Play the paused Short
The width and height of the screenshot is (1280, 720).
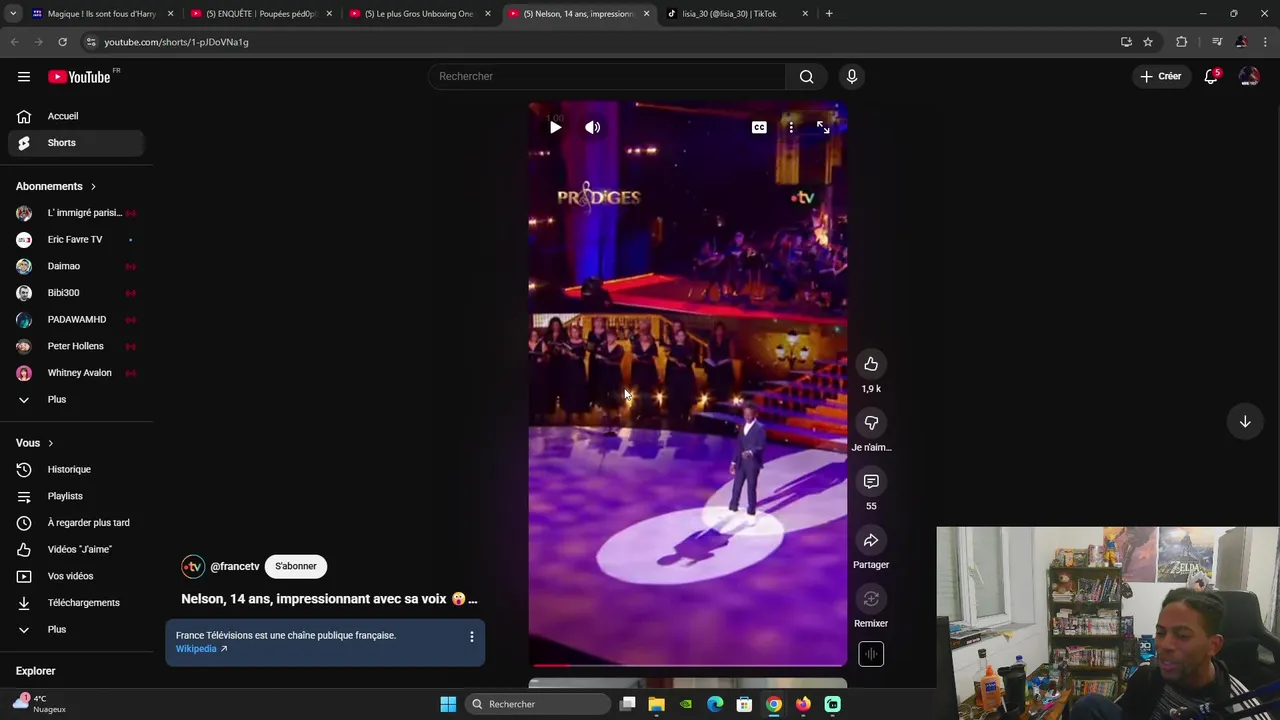[x=555, y=127]
